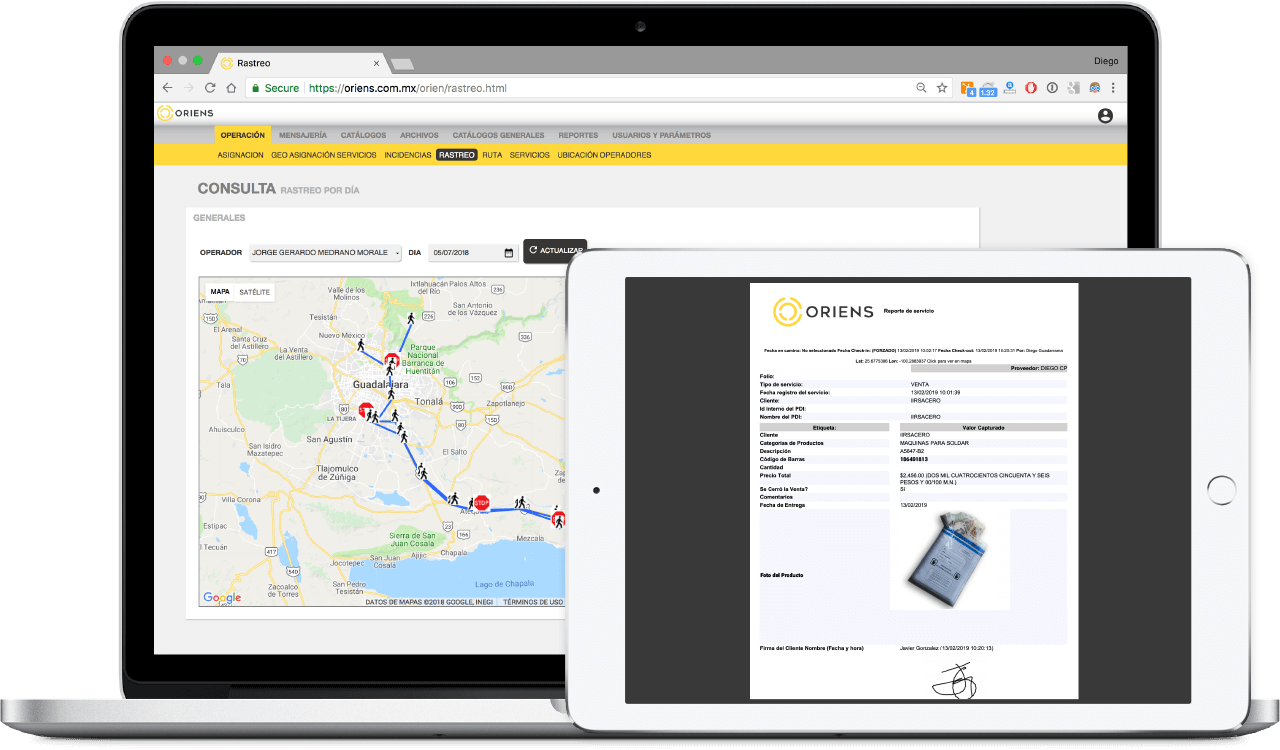Click the browser address bar URL
This screenshot has height=750, width=1280.
click(x=408, y=88)
